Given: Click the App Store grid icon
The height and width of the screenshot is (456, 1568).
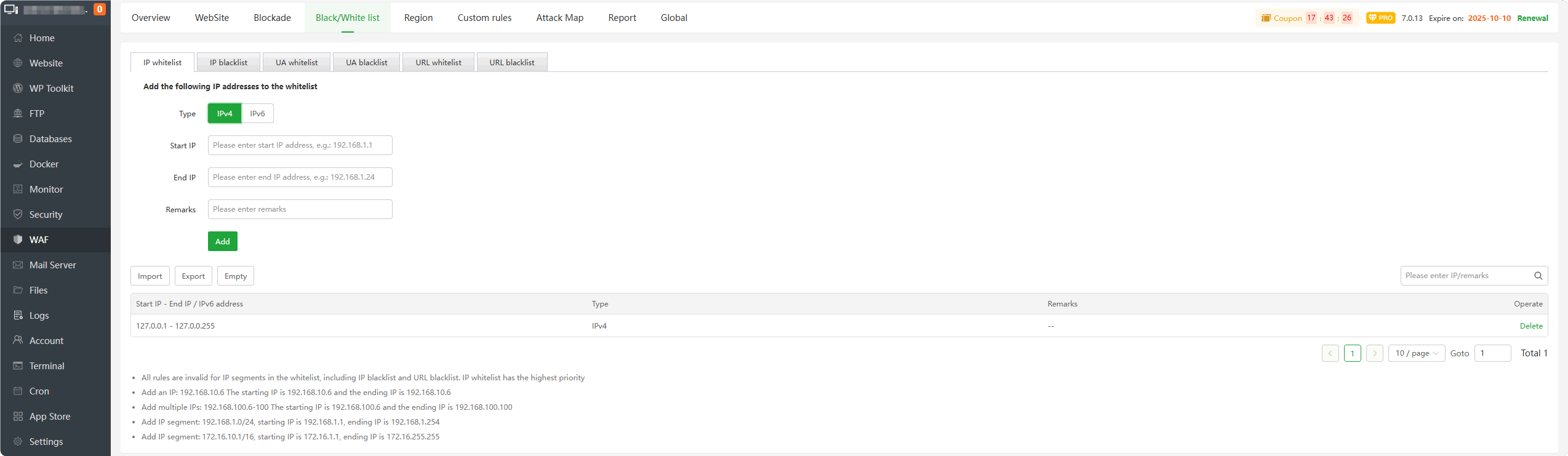Looking at the screenshot, I should (x=18, y=416).
